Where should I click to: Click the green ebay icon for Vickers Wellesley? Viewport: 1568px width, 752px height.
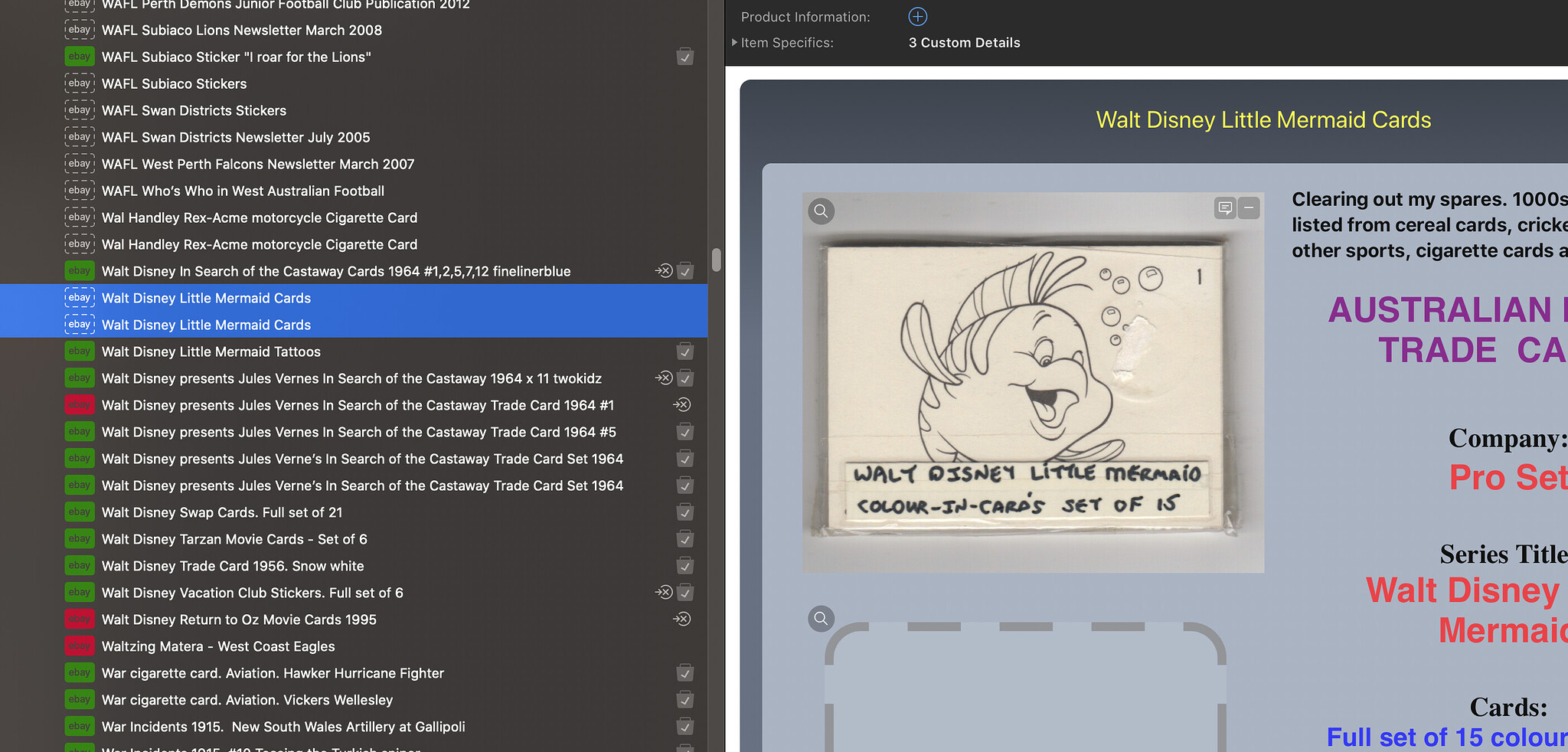pyautogui.click(x=79, y=700)
